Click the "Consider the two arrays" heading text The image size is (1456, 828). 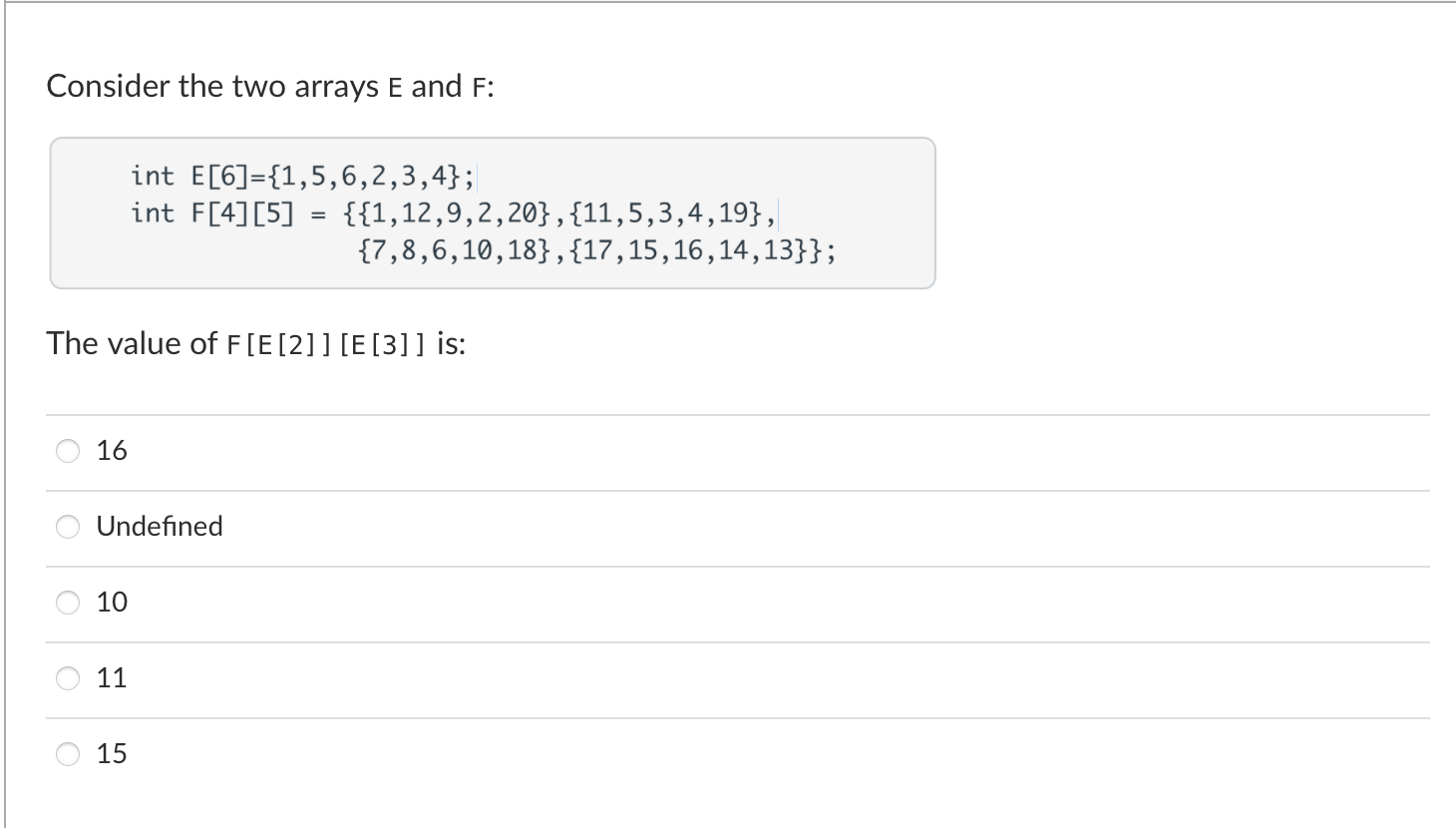tap(211, 87)
